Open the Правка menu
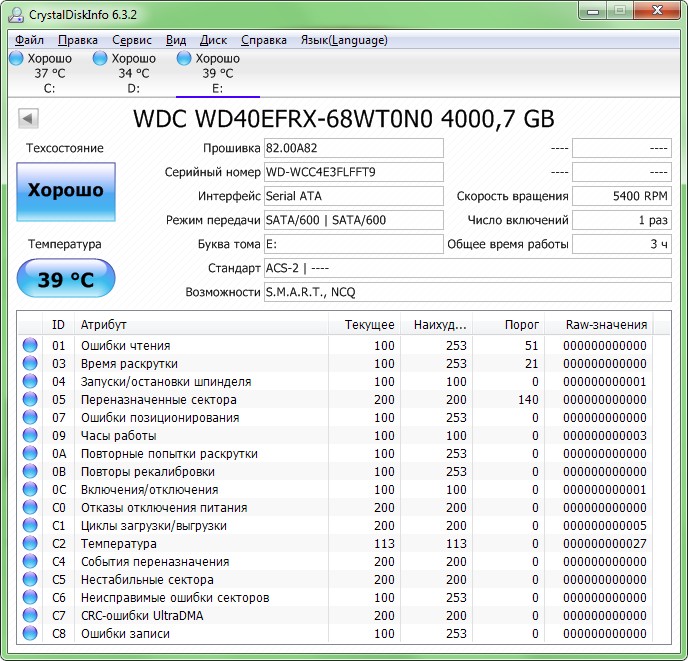The width and height of the screenshot is (688, 661). (x=78, y=40)
